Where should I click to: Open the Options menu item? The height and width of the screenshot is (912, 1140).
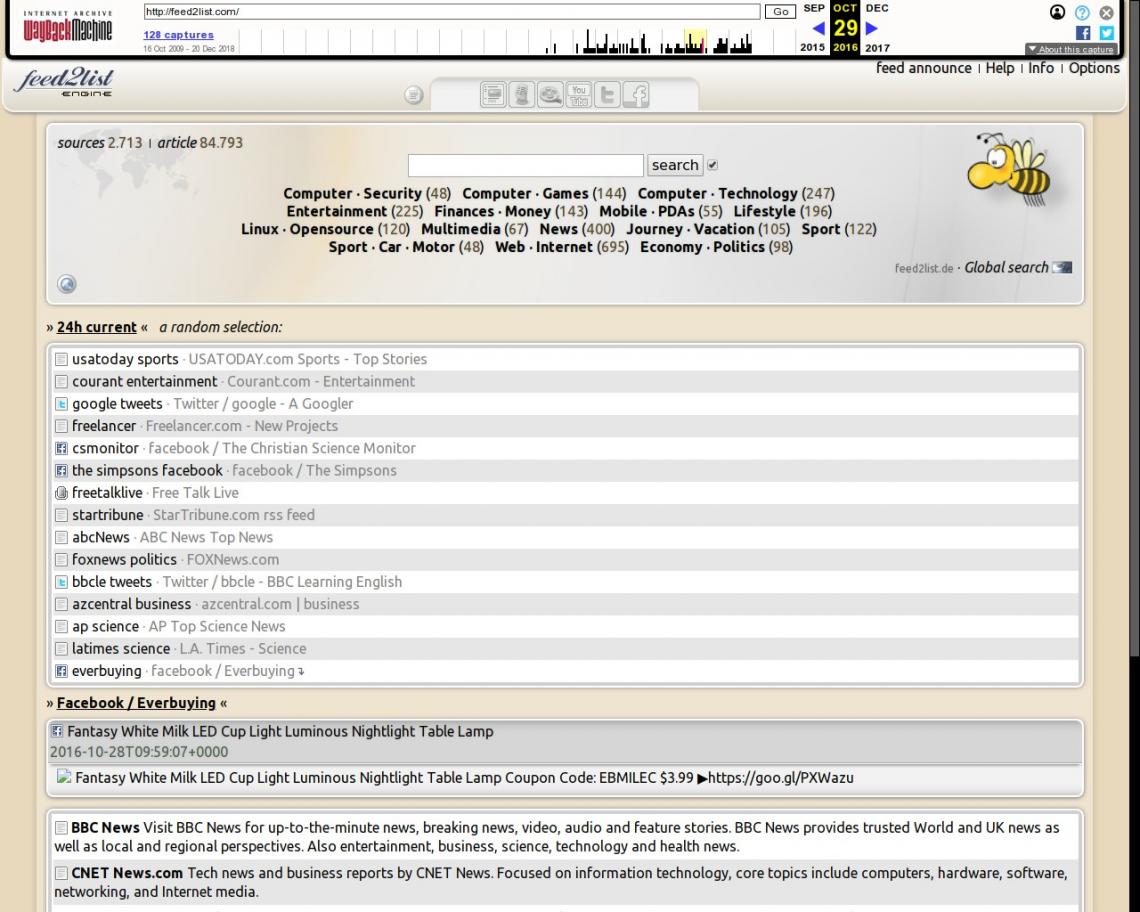tap(1093, 68)
